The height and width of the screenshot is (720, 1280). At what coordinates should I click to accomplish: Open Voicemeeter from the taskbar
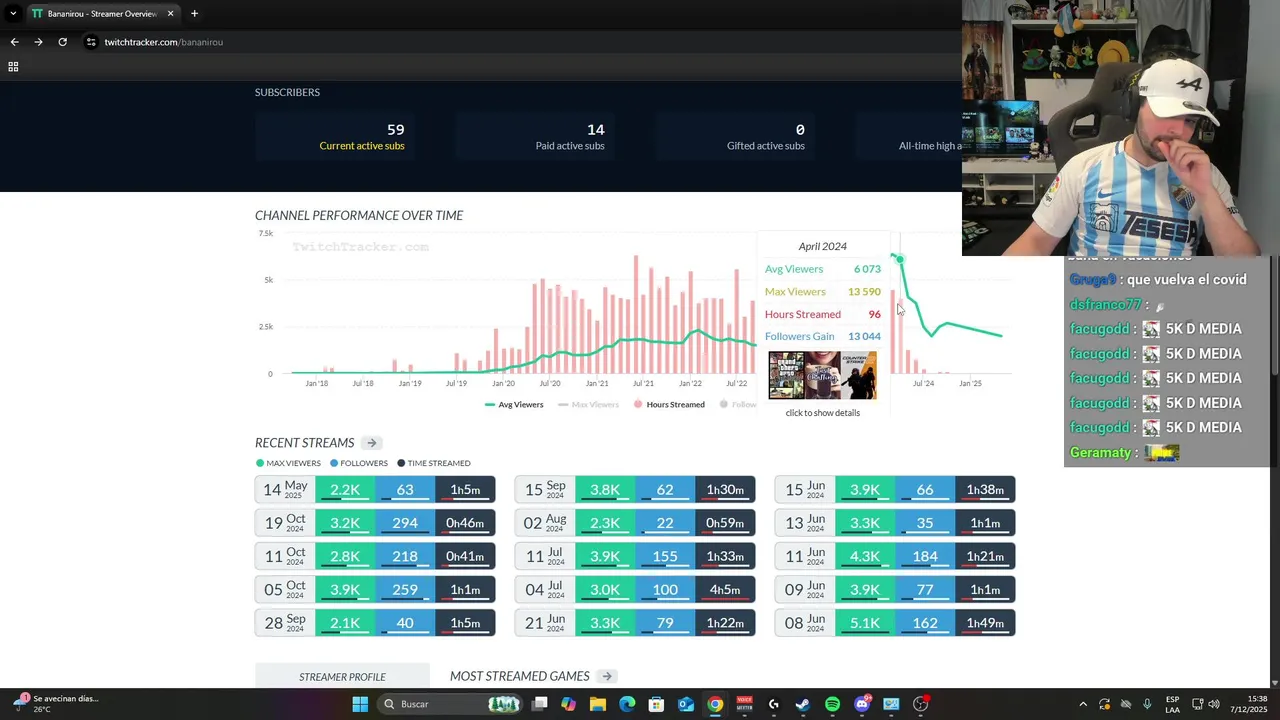[745, 704]
